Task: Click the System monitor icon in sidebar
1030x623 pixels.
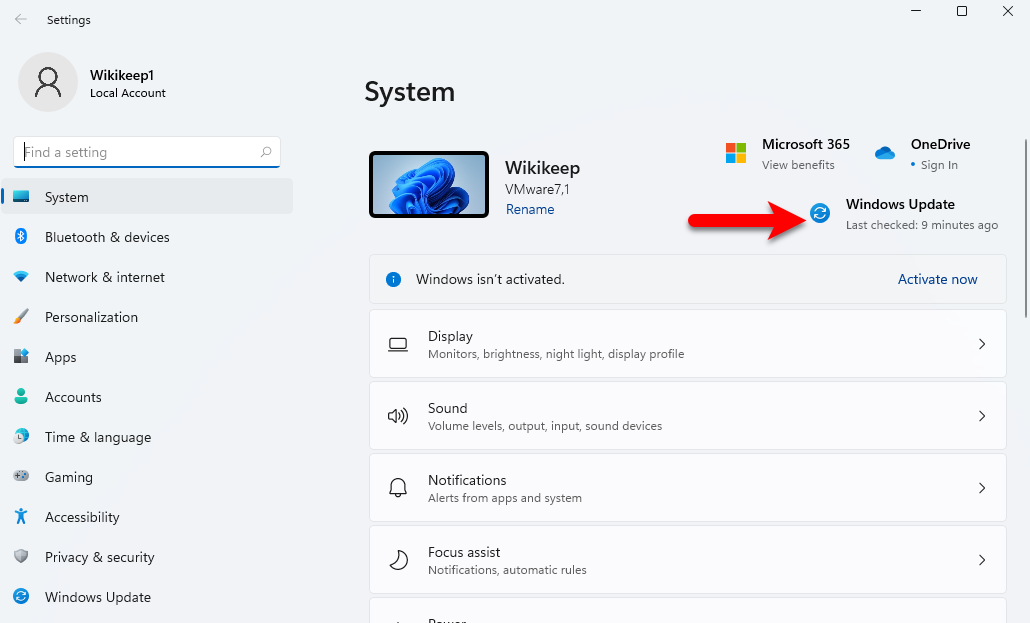Action: click(x=21, y=196)
